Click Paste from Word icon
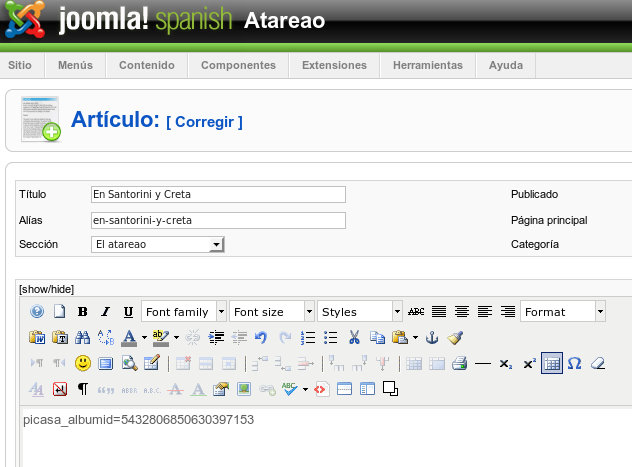 click(x=37, y=337)
